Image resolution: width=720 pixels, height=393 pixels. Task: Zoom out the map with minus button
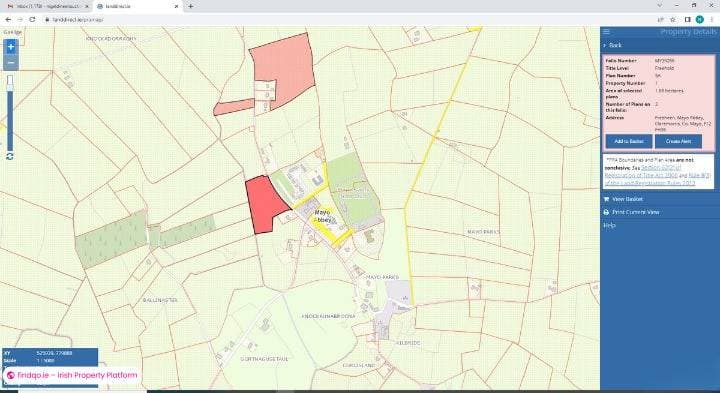click(x=11, y=62)
